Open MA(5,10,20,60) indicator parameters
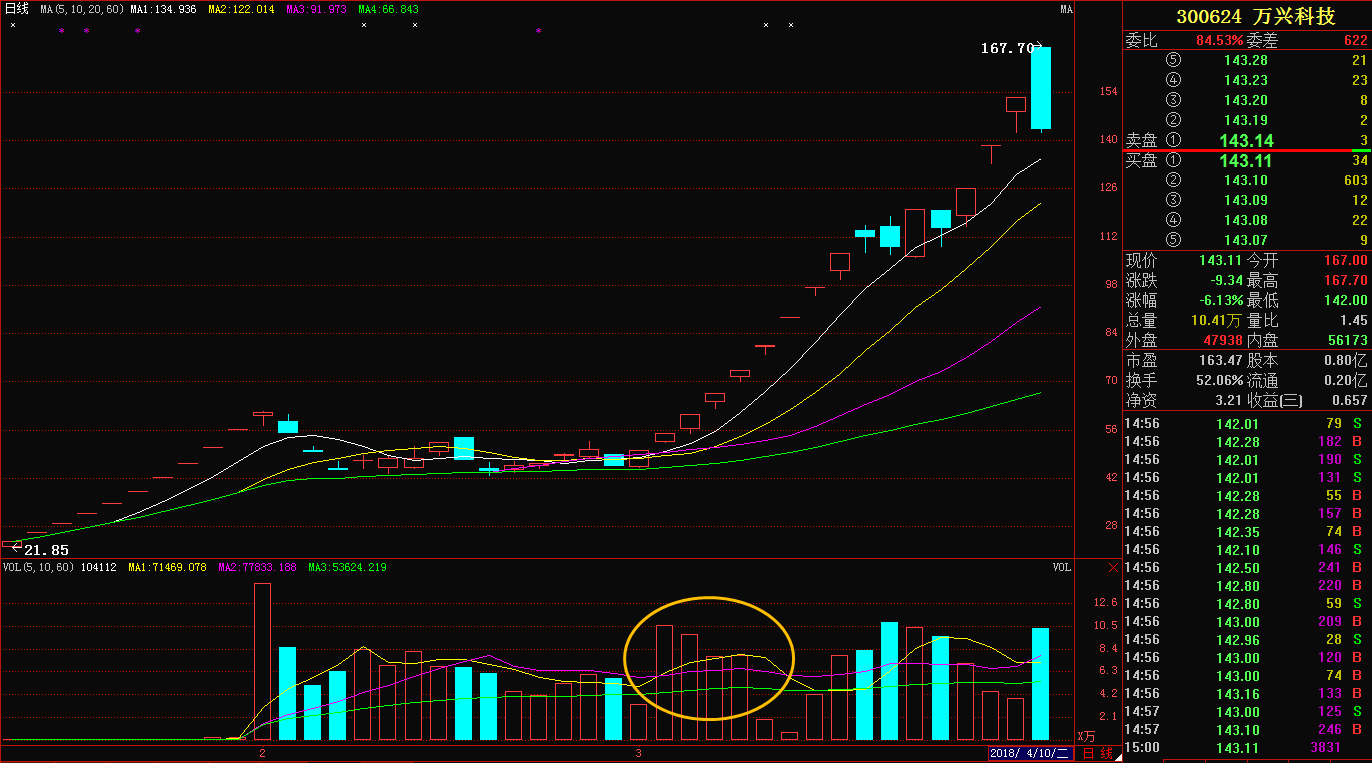The height and width of the screenshot is (763, 1372). (82, 9)
